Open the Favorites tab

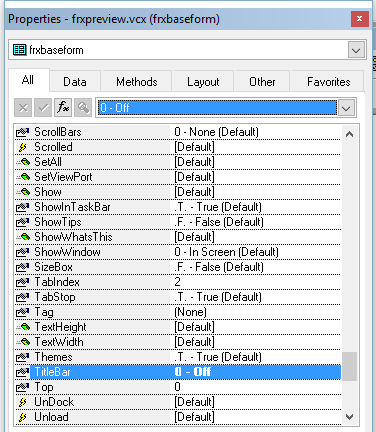(328, 82)
